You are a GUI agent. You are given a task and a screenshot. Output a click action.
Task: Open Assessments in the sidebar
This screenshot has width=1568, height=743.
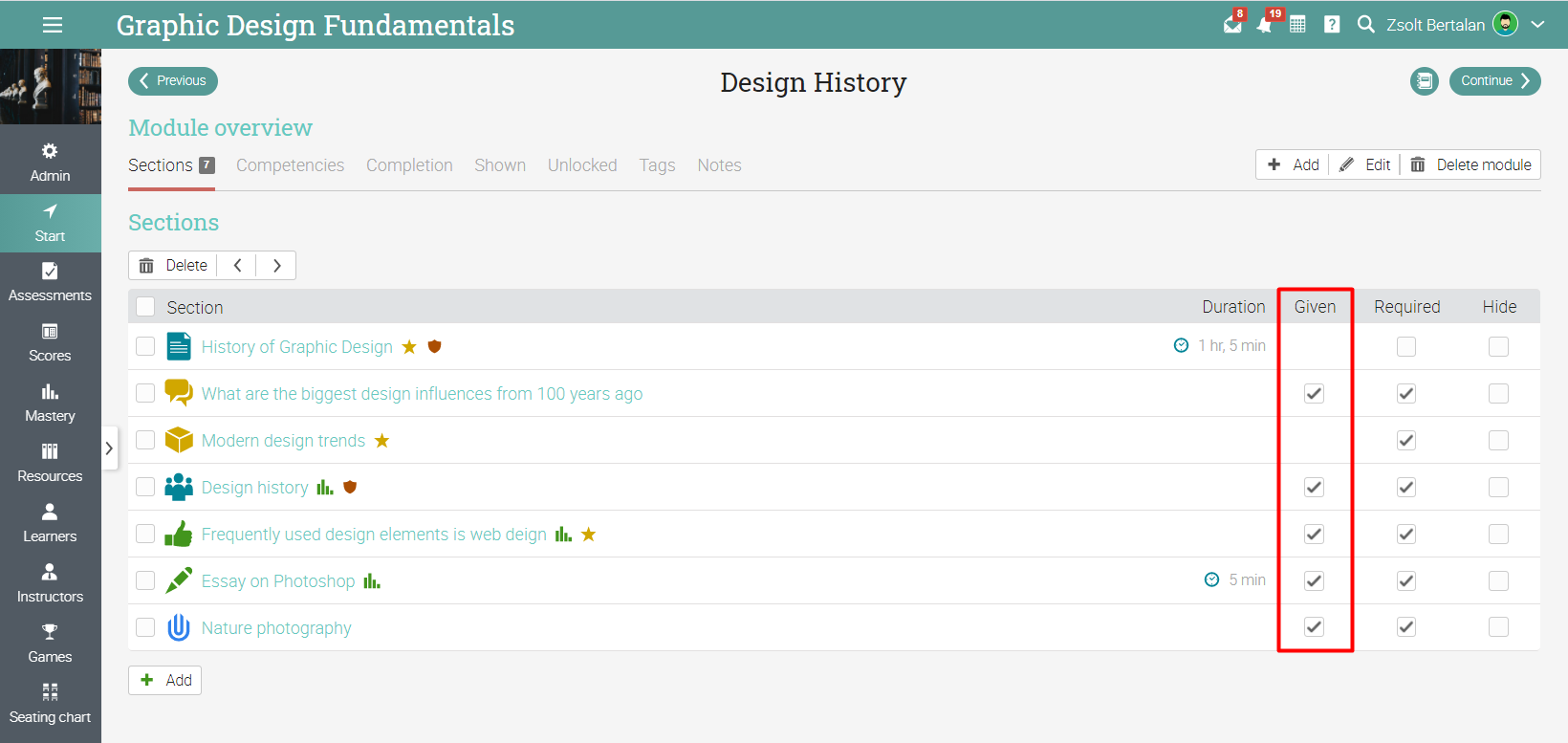(50, 283)
